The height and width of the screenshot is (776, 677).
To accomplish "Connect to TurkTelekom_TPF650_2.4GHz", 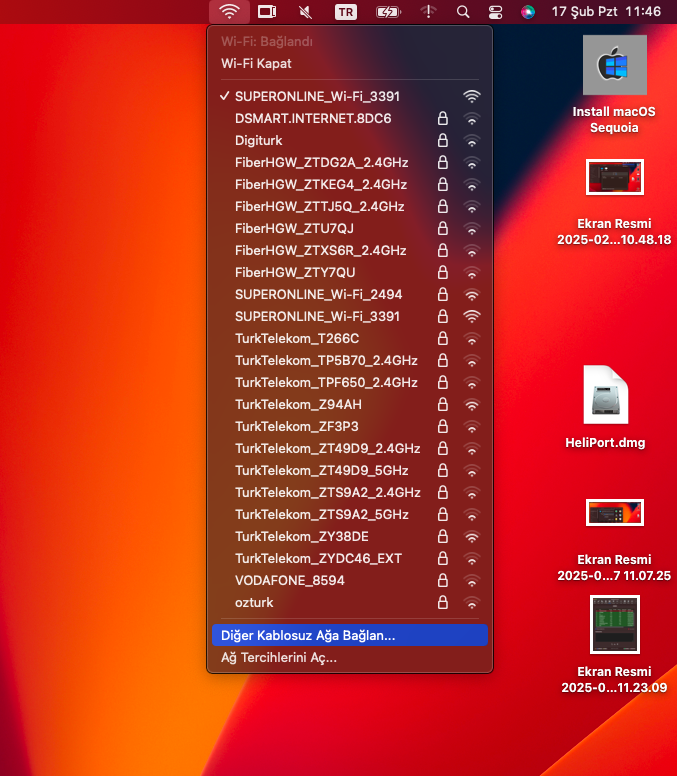I will [x=350, y=383].
